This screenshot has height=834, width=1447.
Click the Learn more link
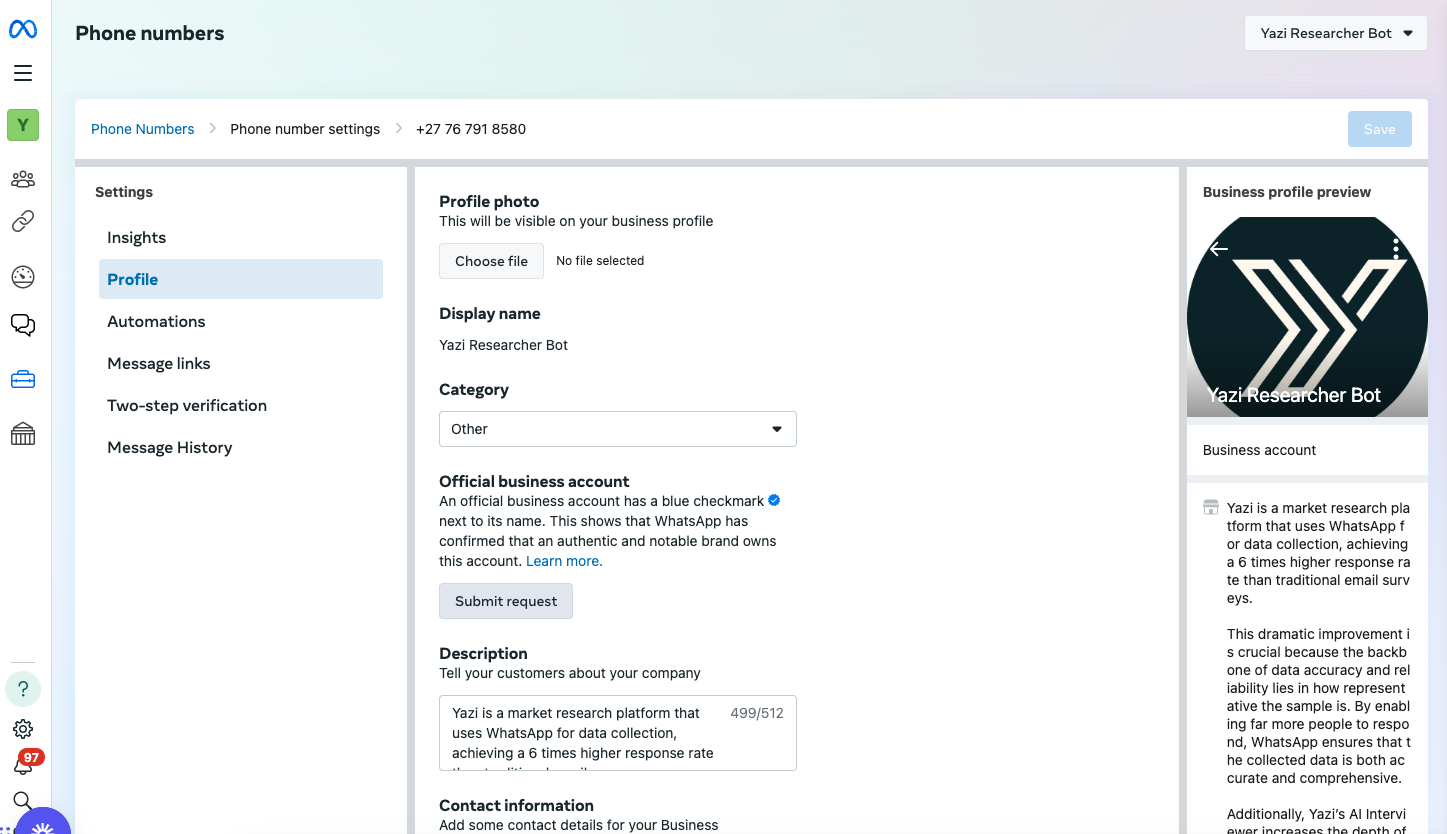(564, 561)
